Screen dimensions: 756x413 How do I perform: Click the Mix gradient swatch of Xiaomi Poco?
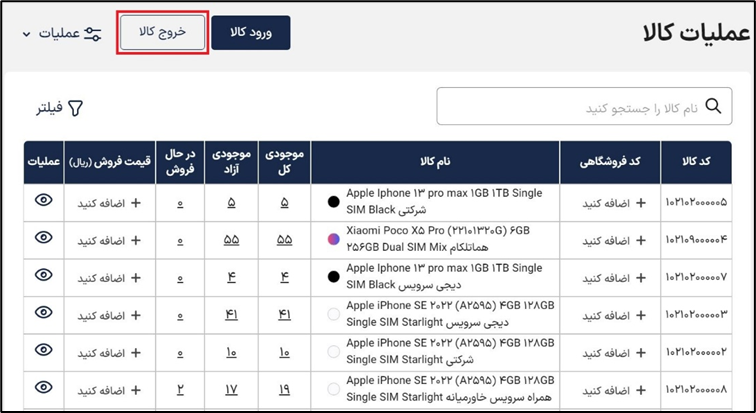tap(334, 239)
